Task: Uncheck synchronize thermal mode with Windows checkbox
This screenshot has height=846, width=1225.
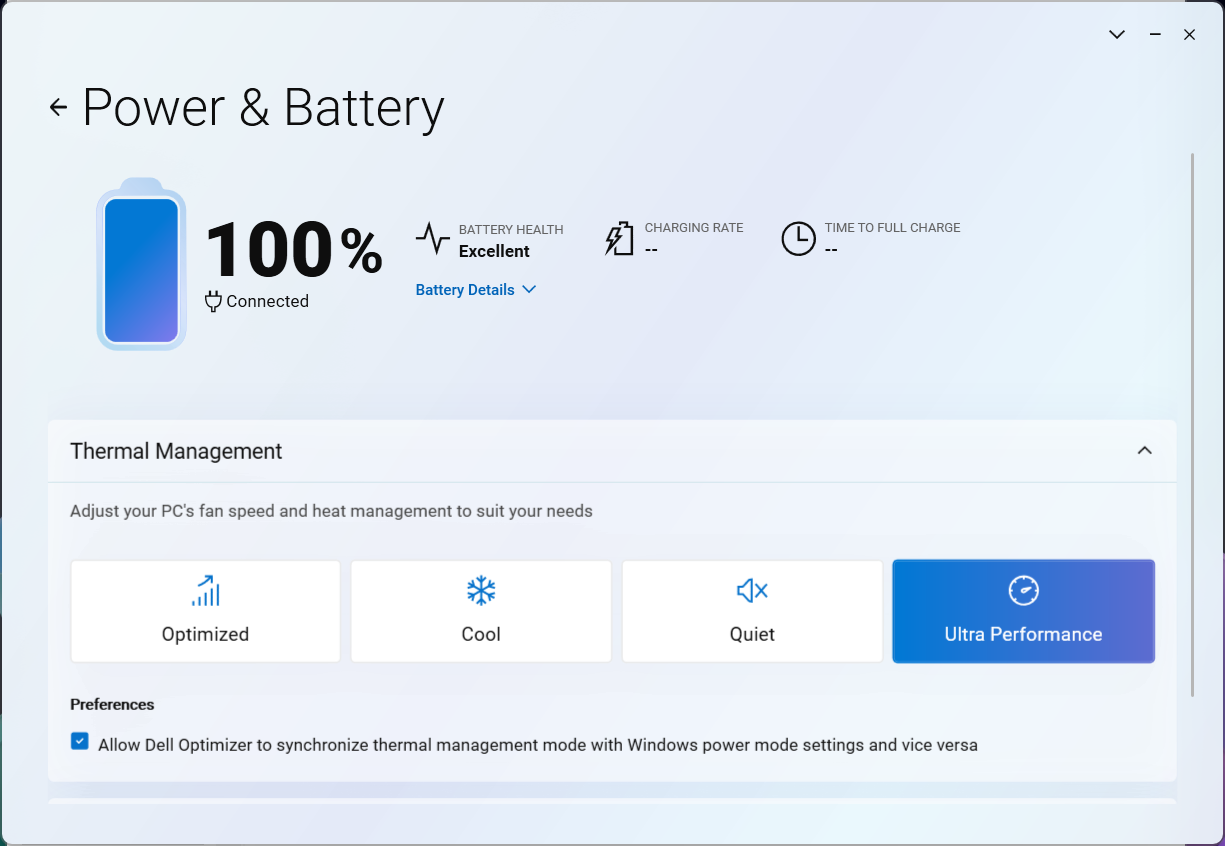Action: (x=79, y=742)
